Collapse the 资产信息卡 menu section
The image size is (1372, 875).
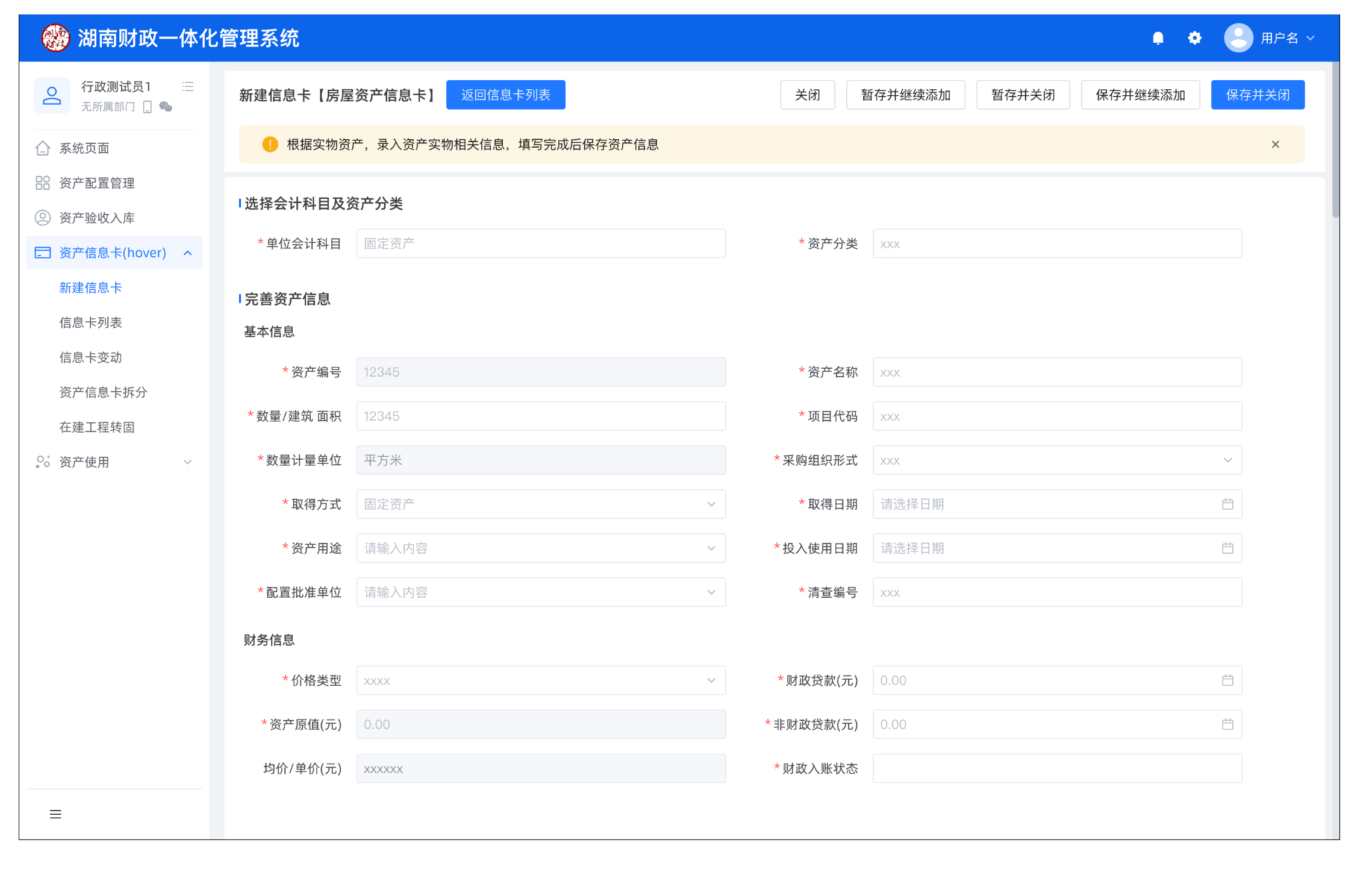(188, 252)
